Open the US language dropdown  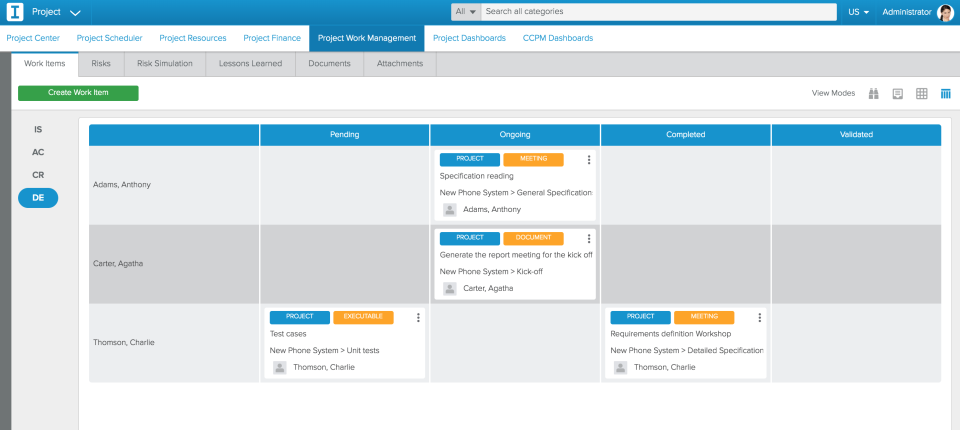click(x=859, y=12)
